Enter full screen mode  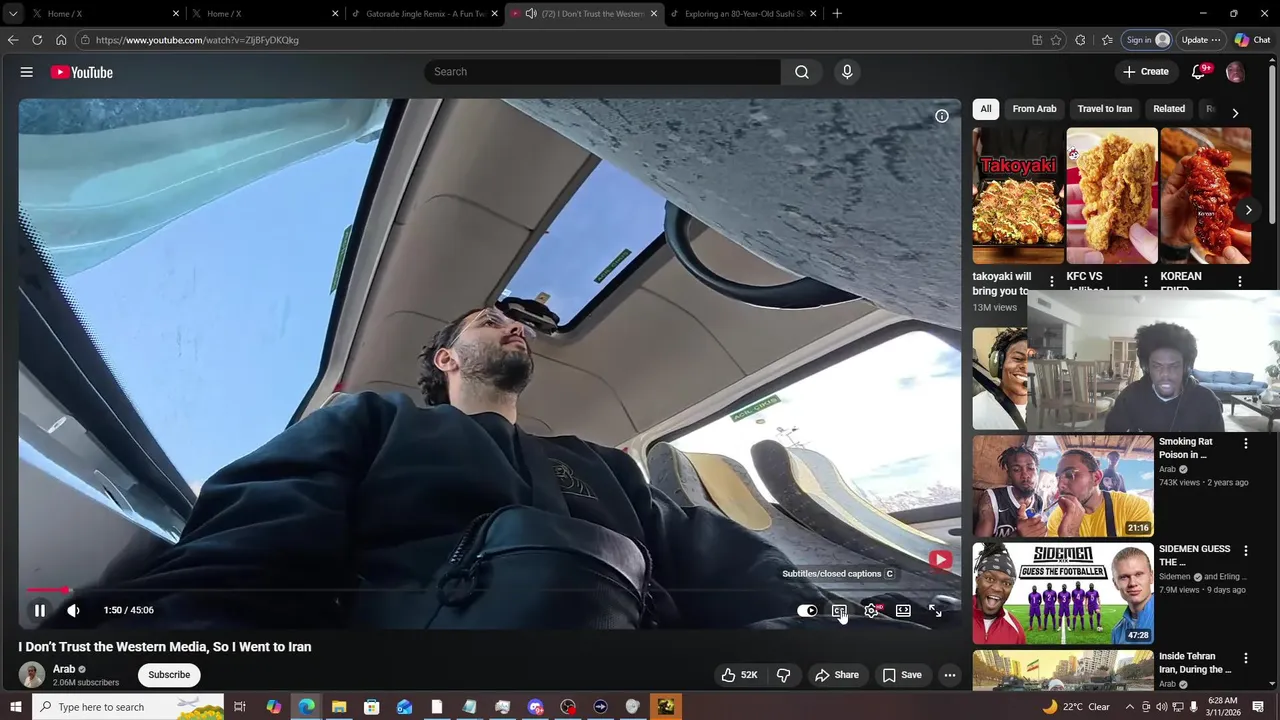[x=935, y=610]
